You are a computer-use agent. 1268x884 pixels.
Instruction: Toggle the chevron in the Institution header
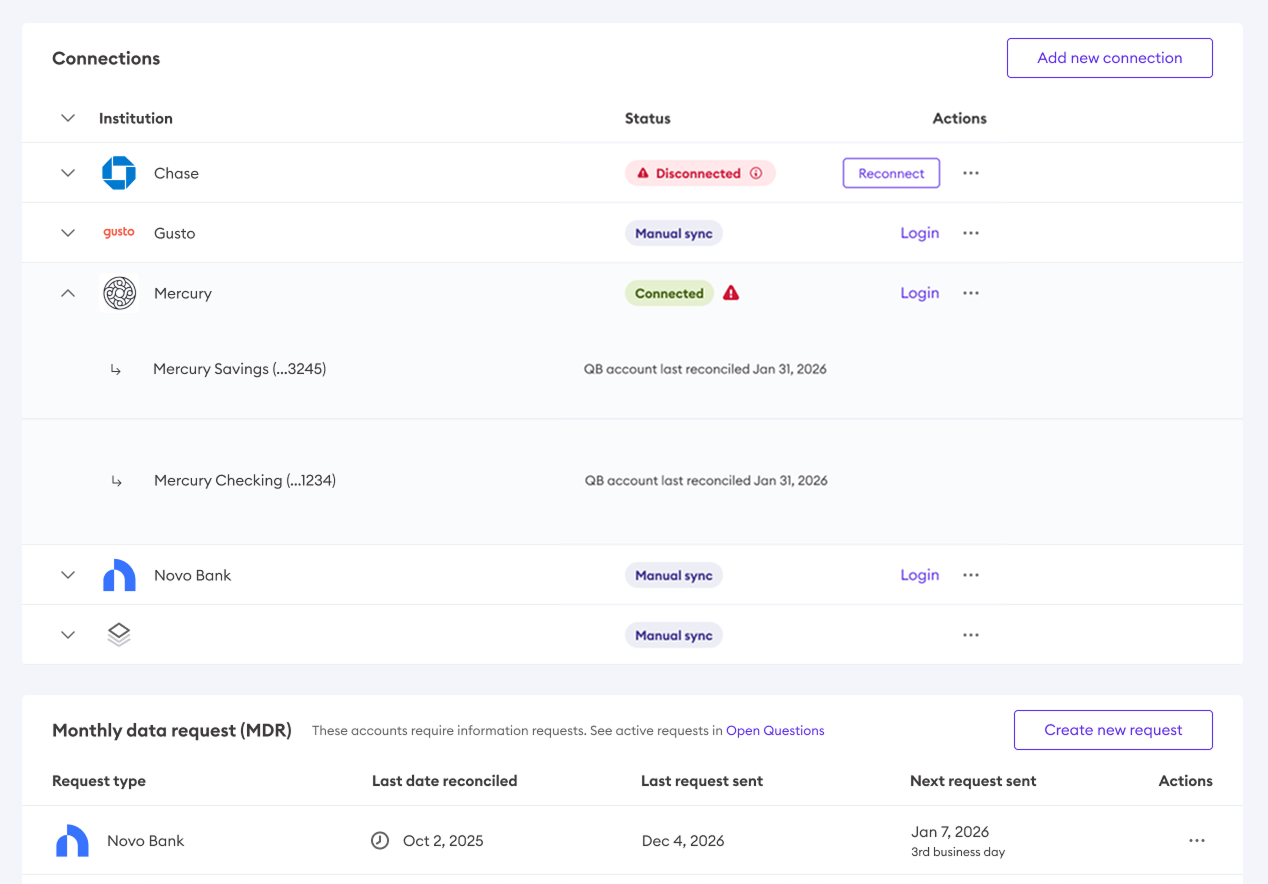[68, 118]
